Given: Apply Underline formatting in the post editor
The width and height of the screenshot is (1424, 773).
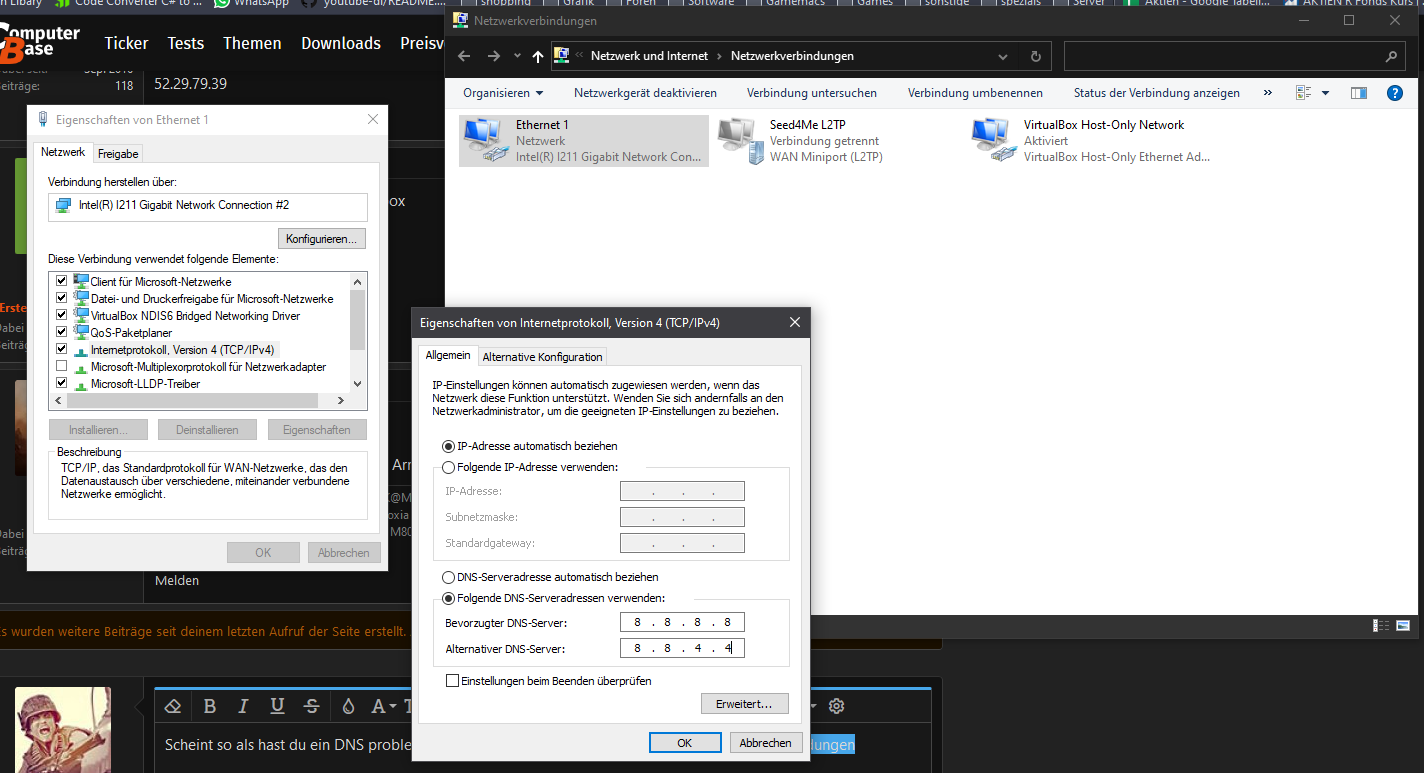Looking at the screenshot, I should click(277, 705).
